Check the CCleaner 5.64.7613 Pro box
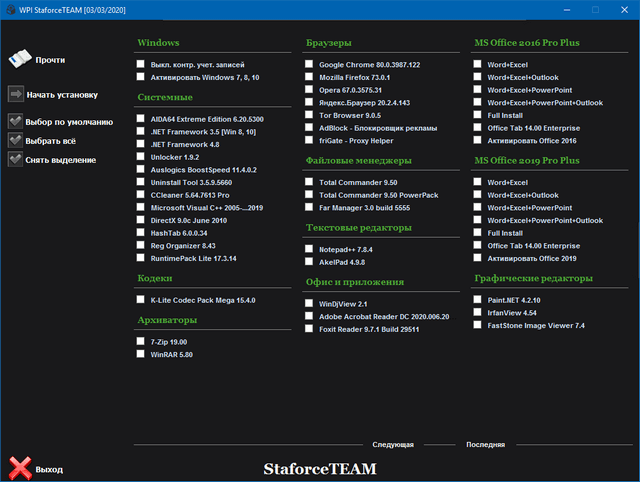The width and height of the screenshot is (640, 482). pos(140,194)
